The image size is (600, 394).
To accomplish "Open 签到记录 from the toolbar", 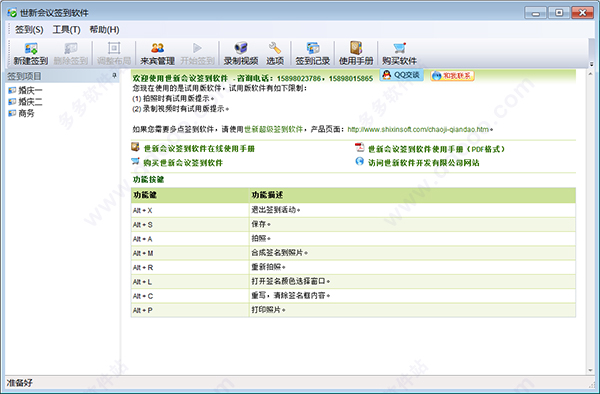I will click(312, 53).
